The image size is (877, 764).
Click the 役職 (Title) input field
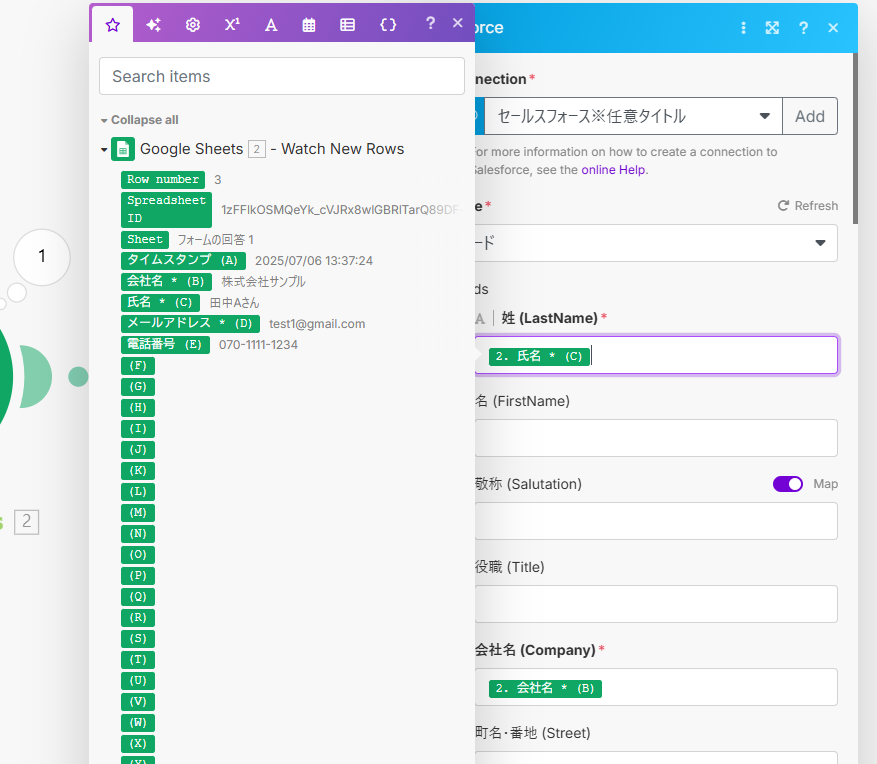(656, 604)
